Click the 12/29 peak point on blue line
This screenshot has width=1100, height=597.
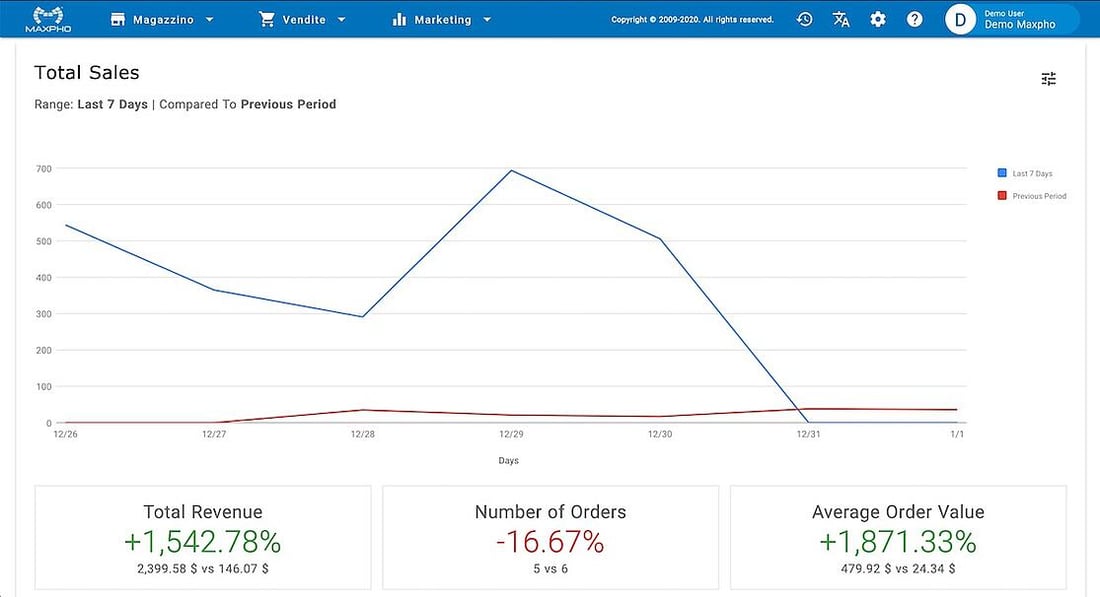pyautogui.click(x=511, y=170)
